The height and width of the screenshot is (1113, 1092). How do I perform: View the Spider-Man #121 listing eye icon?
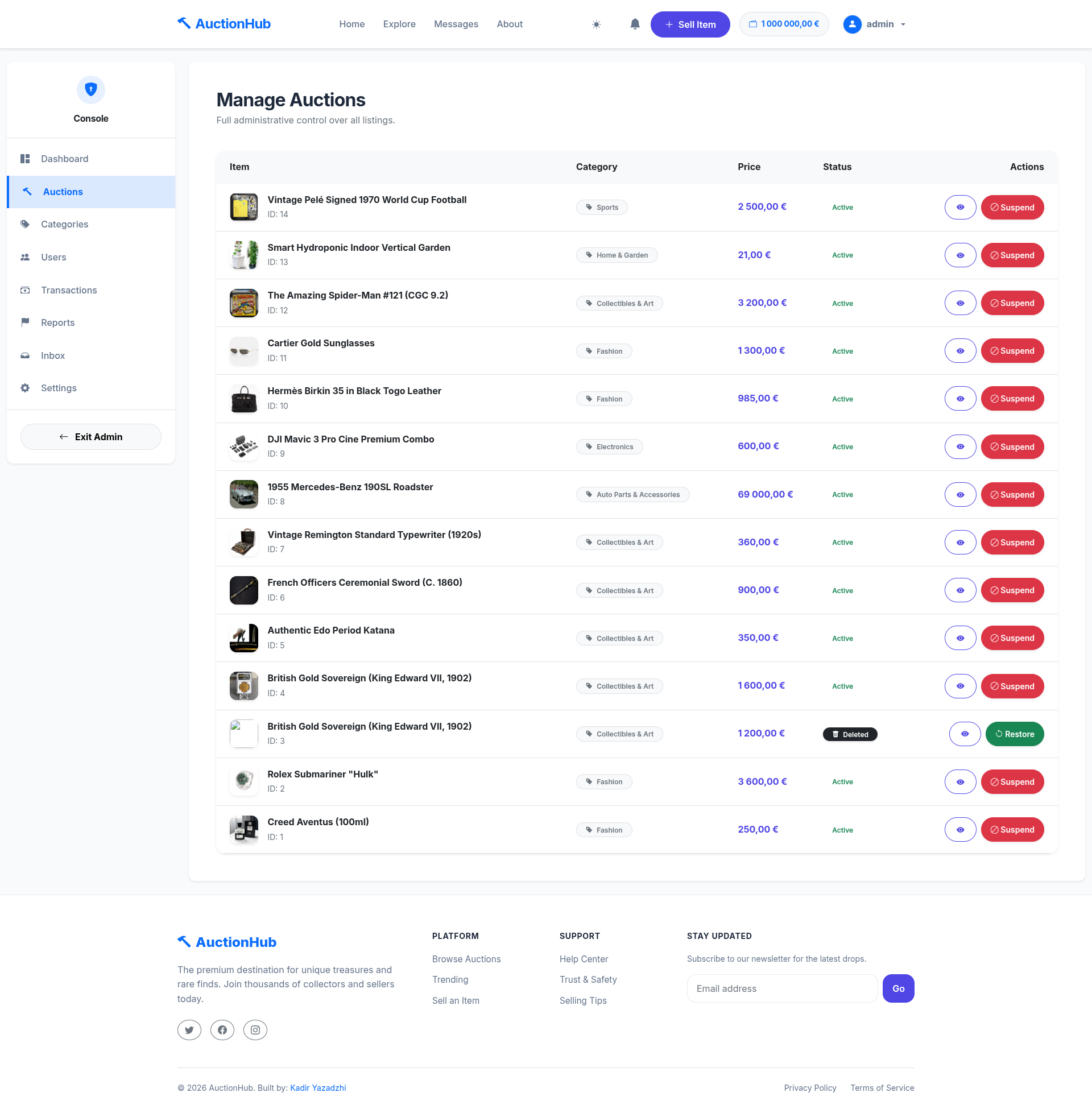tap(960, 303)
